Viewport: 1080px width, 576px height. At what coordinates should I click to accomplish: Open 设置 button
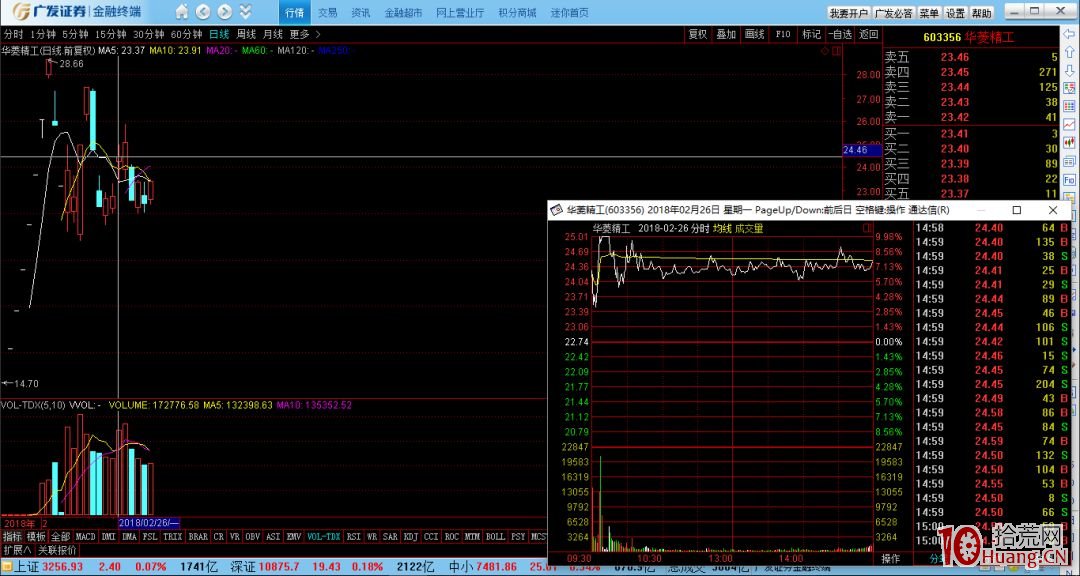pos(955,13)
